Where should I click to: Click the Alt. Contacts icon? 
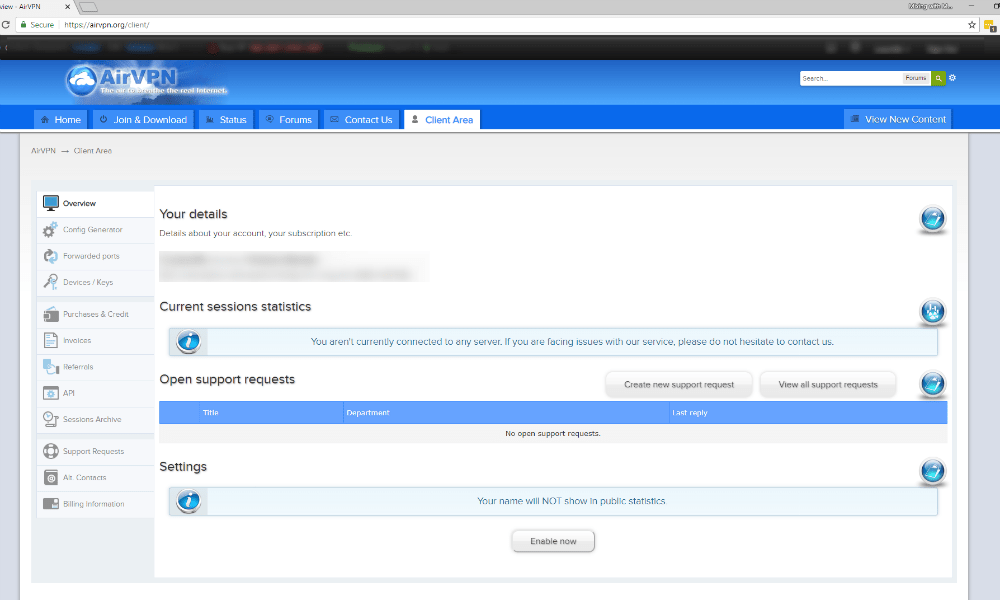pyautogui.click(x=50, y=477)
